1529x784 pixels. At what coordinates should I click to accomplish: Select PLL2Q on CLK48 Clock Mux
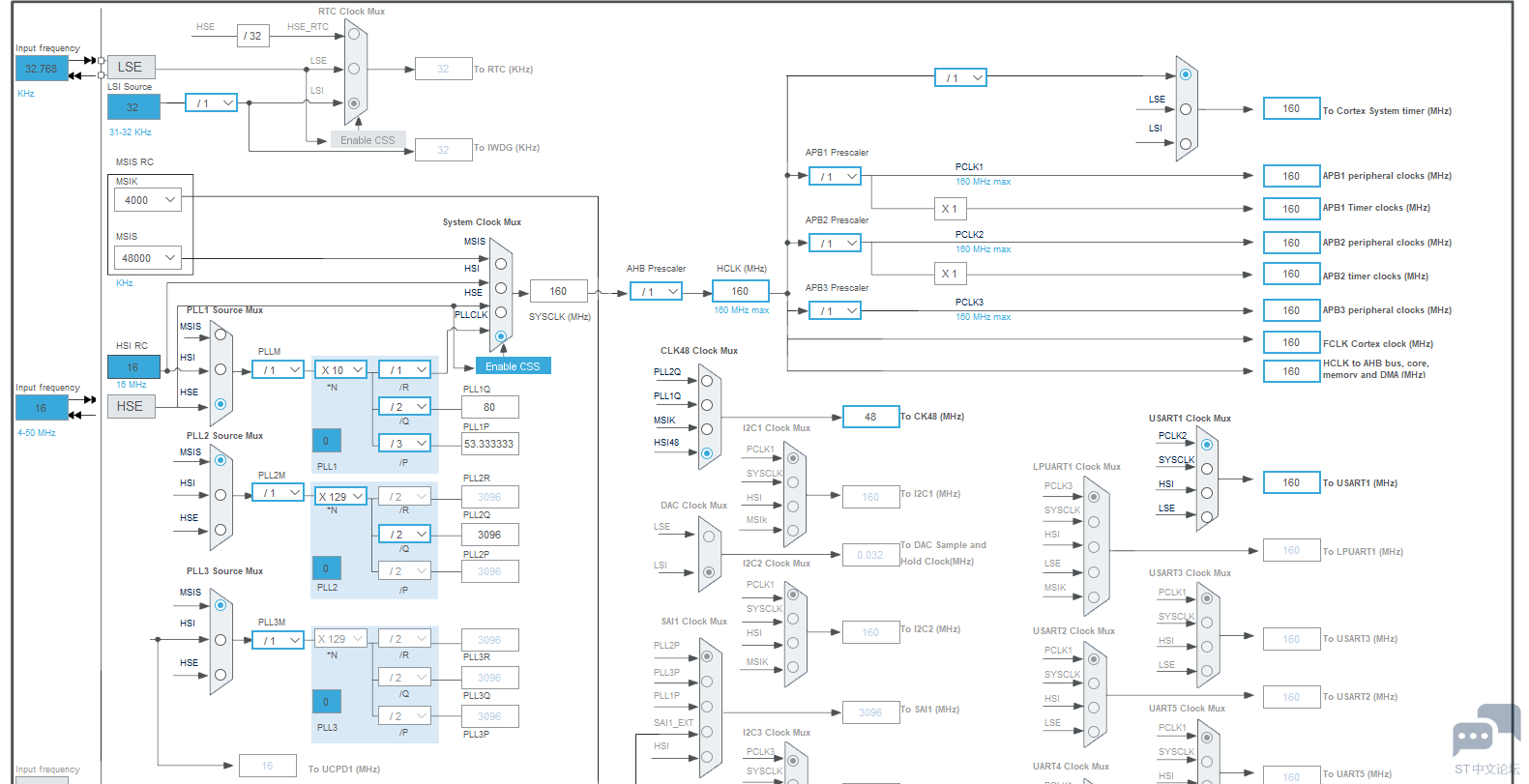coord(707,381)
